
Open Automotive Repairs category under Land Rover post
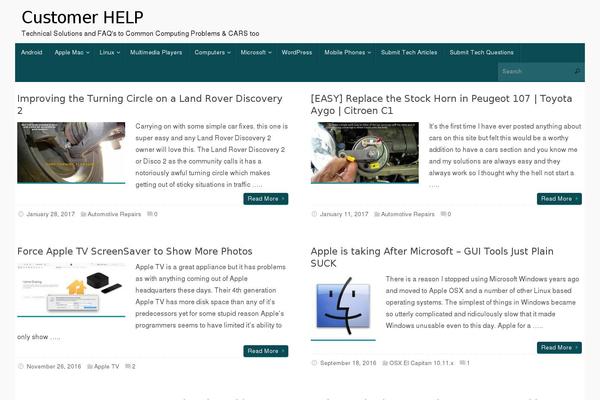tap(114, 214)
